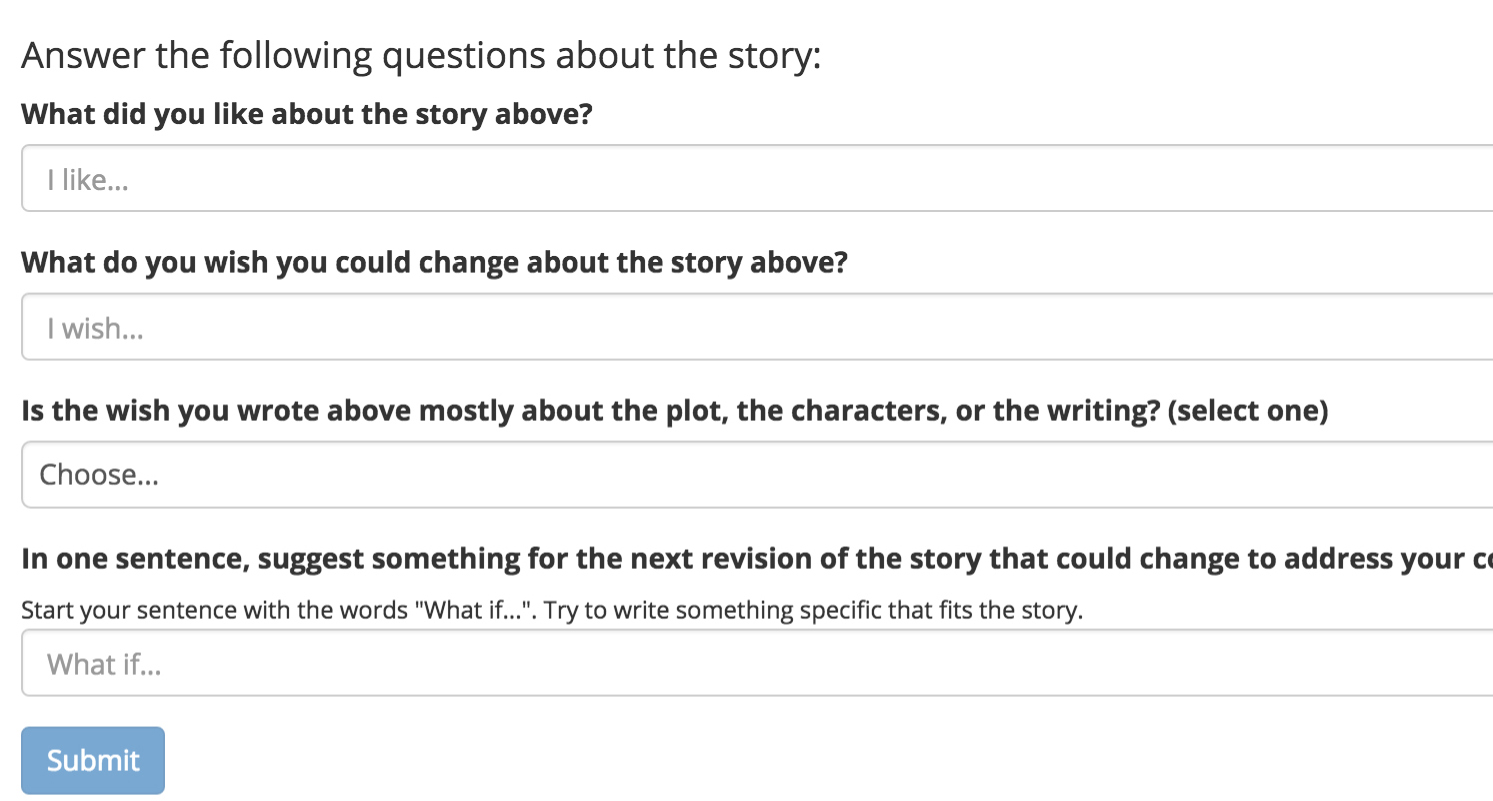Image resolution: width=1493 pixels, height=801 pixels.
Task: Click the plot, characters, or writing label
Action: tap(674, 411)
